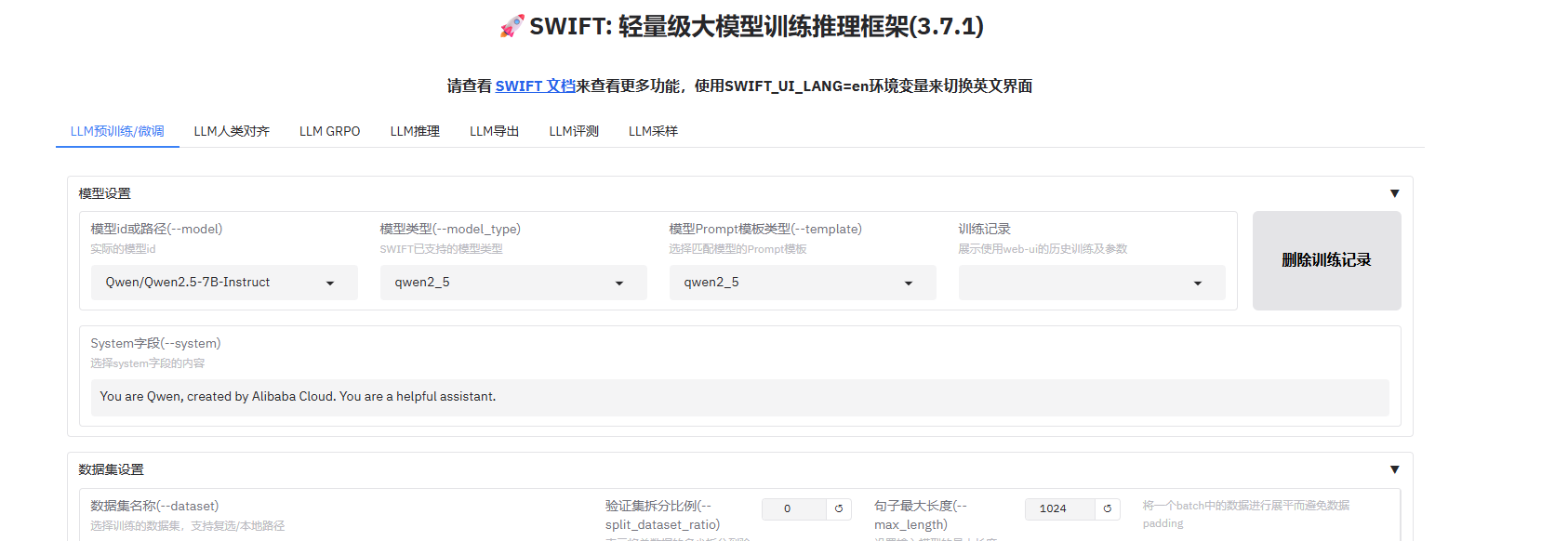
Task: Switch to the LLM人类对齐 tab
Action: coord(232,131)
